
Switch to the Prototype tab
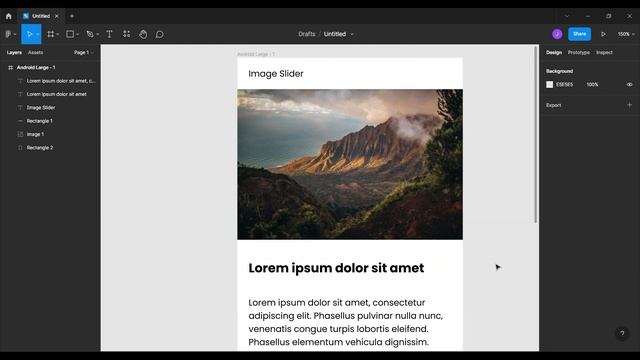point(579,52)
